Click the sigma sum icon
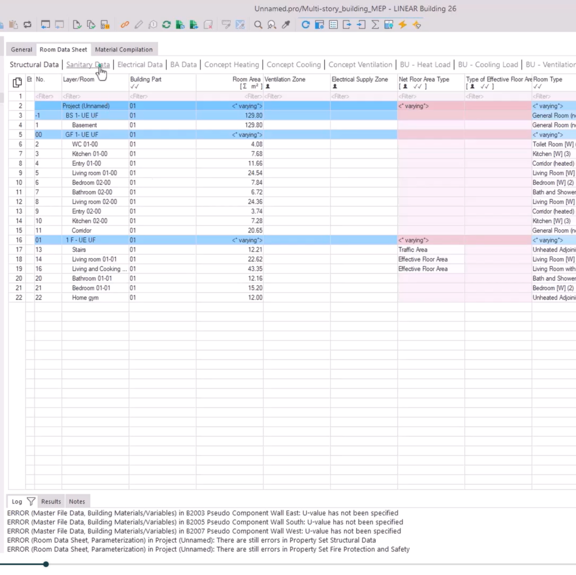Image resolution: width=576 pixels, height=575 pixels. click(375, 25)
